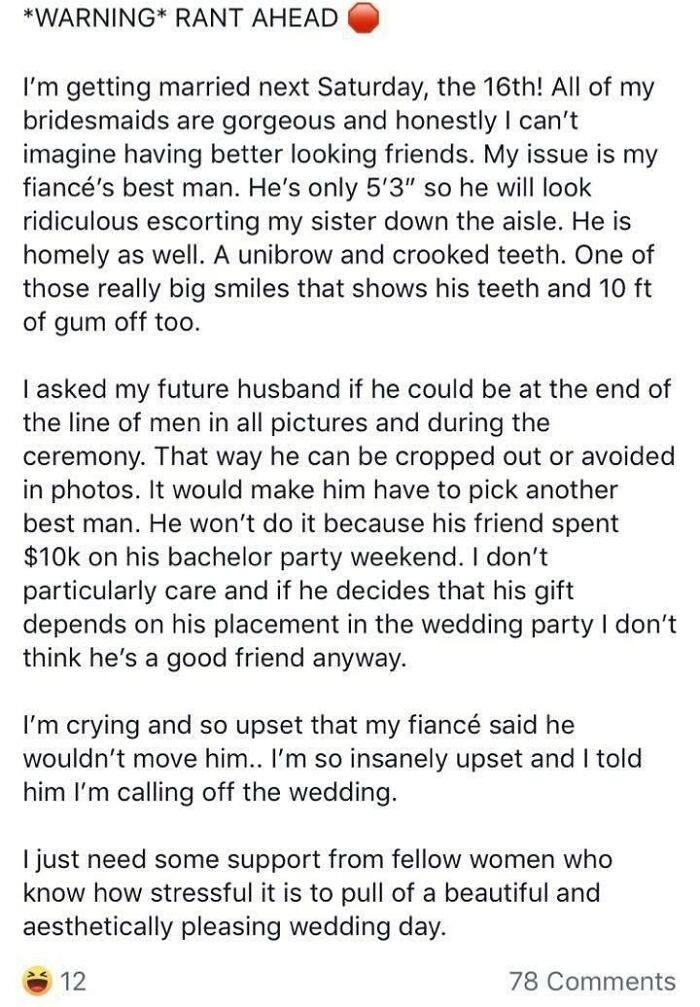Click the '*WARNING* RANT AHEAD' heading text
Viewport: 700px width, 1007px height.
click(180, 19)
